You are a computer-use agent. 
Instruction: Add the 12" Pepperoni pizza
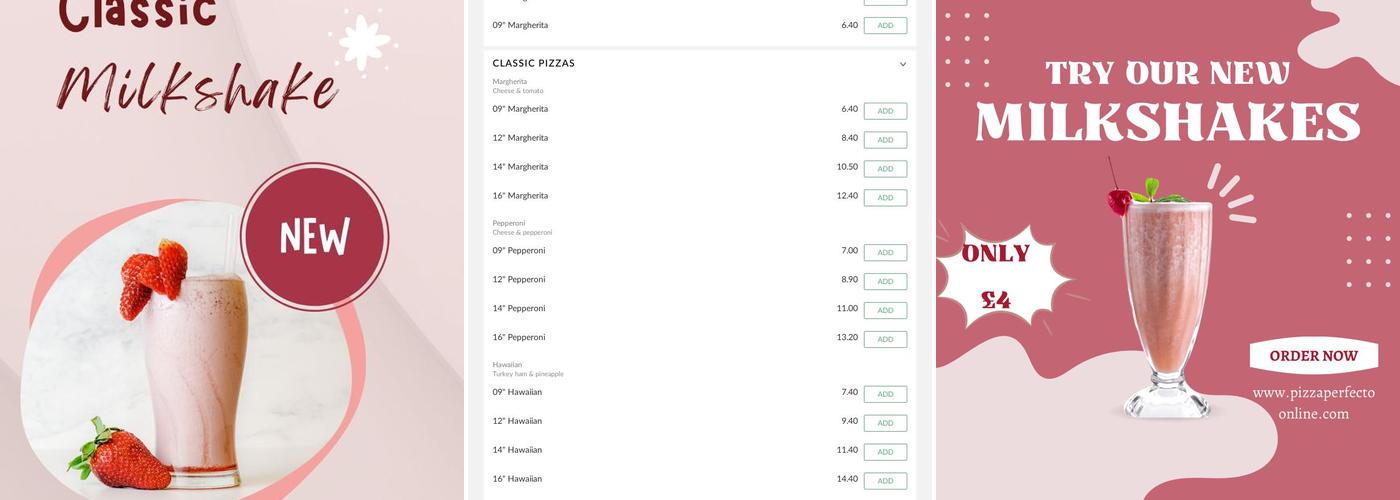885,282
